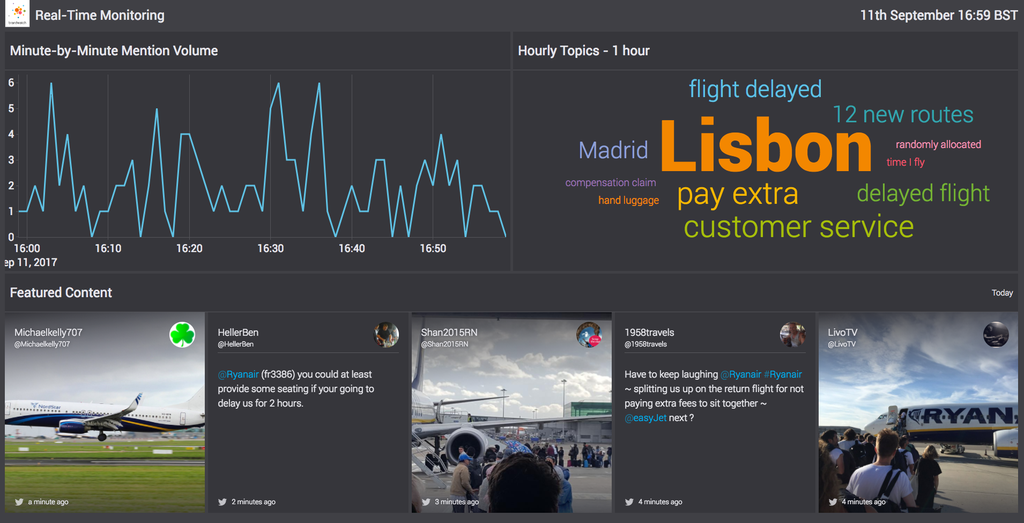The image size is (1024, 523).
Task: Open LivoTV's profile avatar
Action: click(x=995, y=335)
